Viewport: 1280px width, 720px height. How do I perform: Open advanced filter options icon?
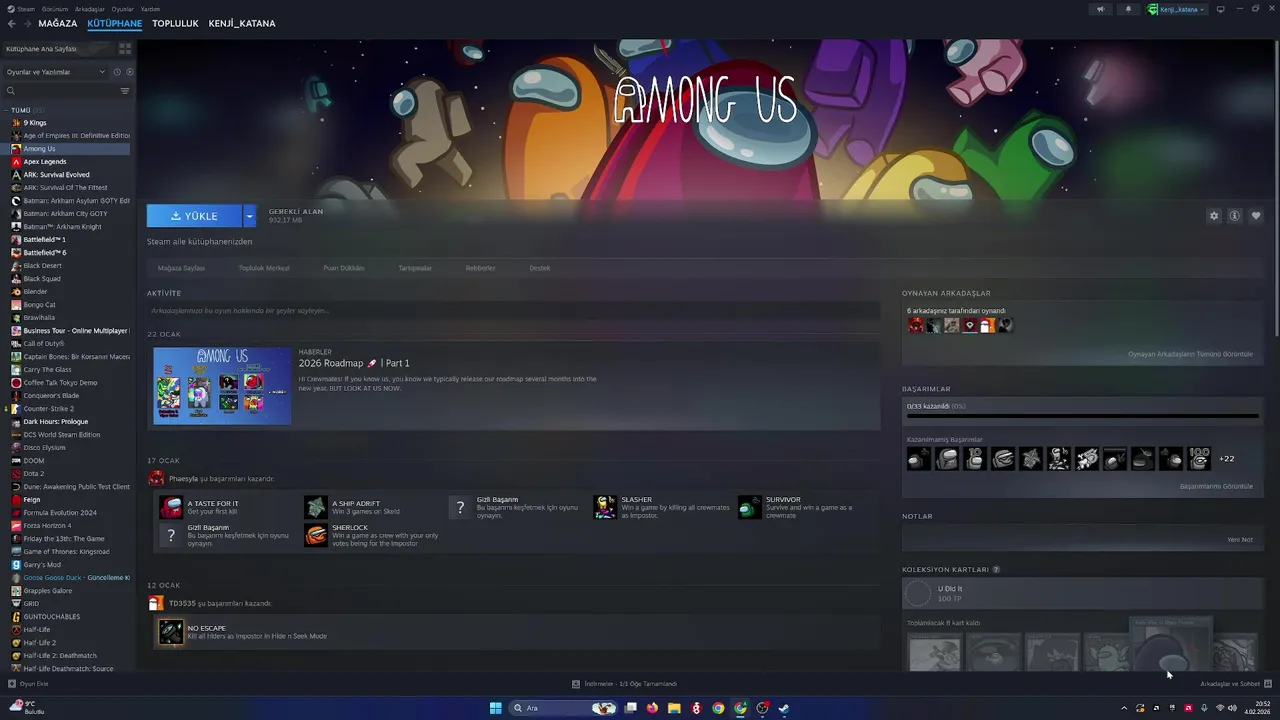[x=125, y=91]
